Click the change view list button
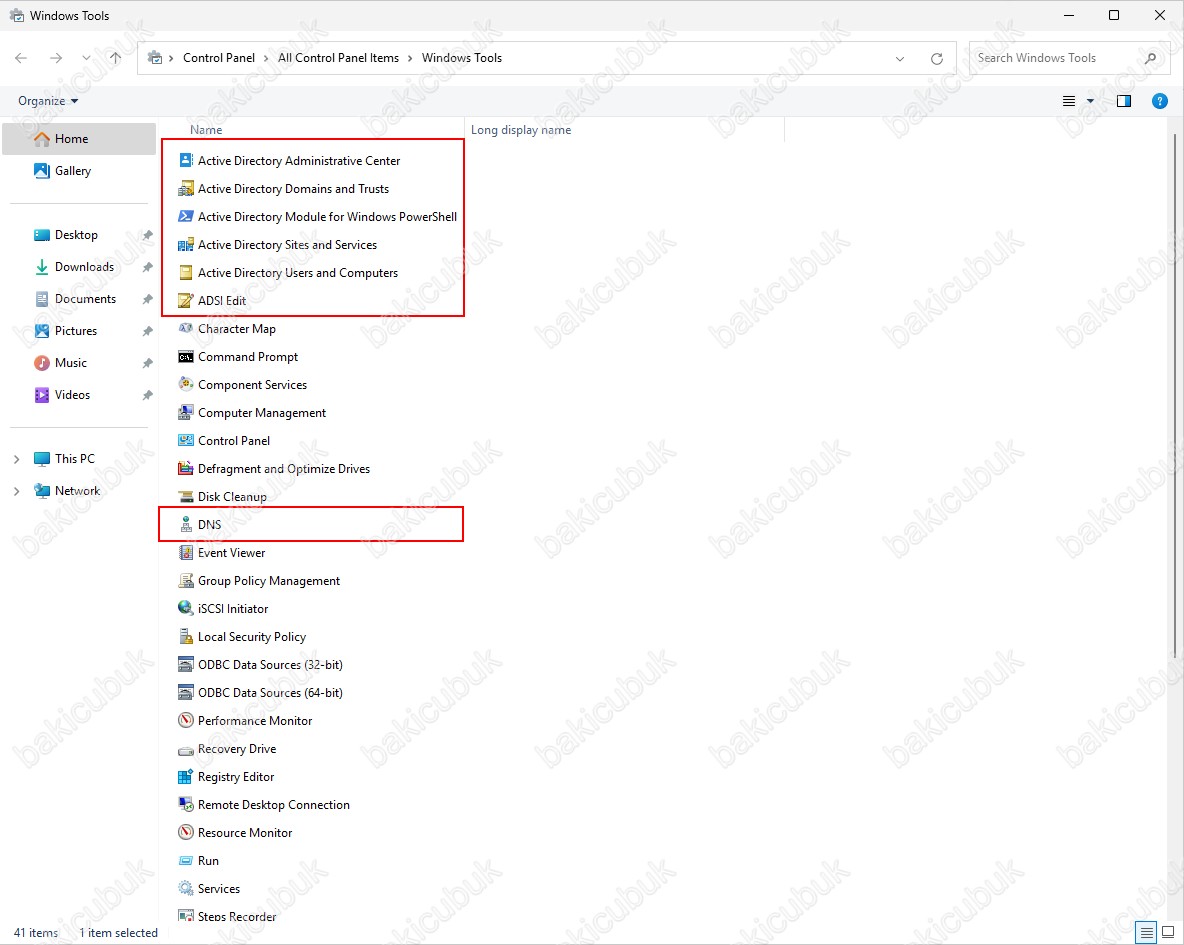 [1069, 101]
